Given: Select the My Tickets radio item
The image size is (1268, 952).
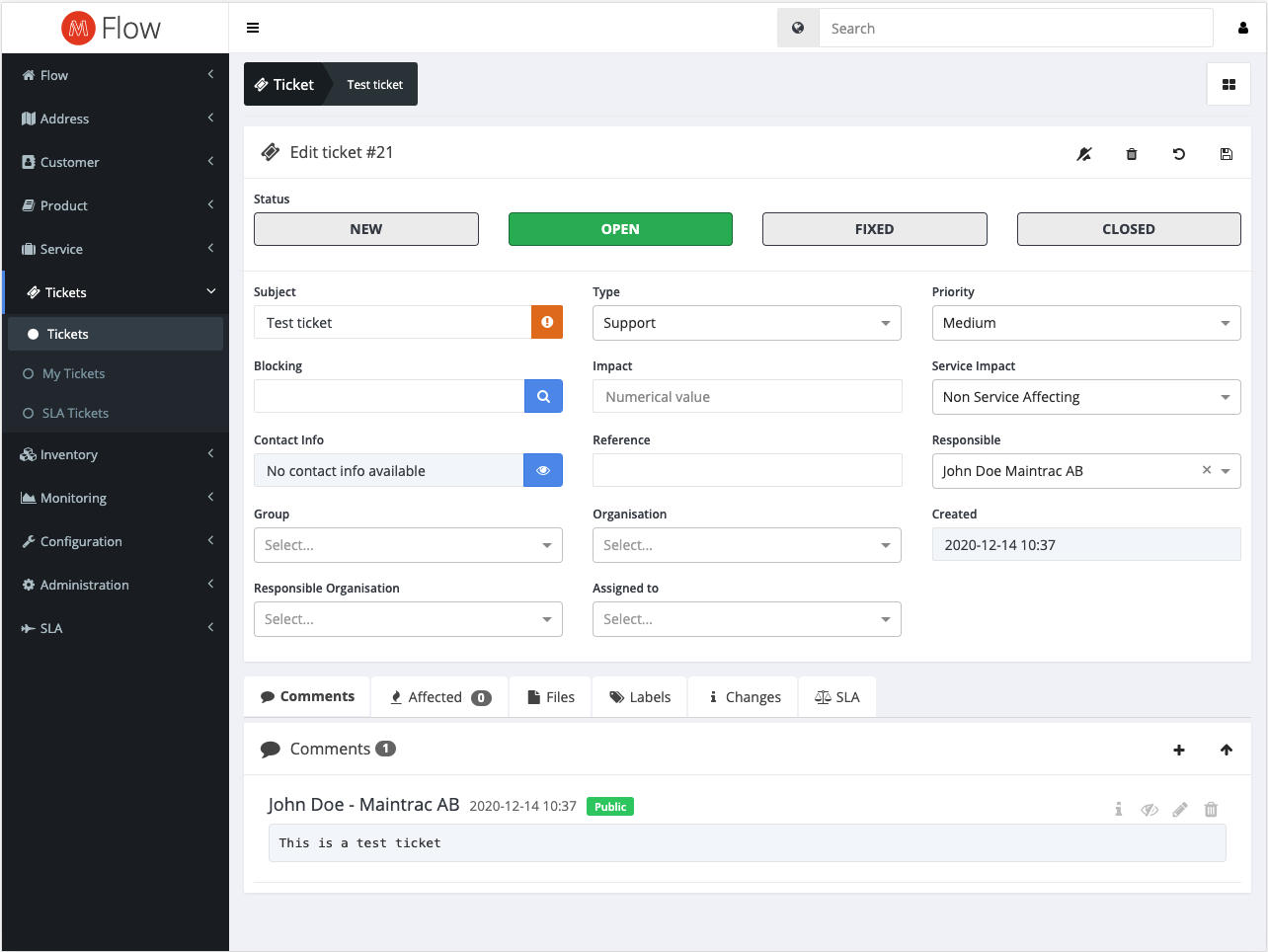Looking at the screenshot, I should point(73,373).
